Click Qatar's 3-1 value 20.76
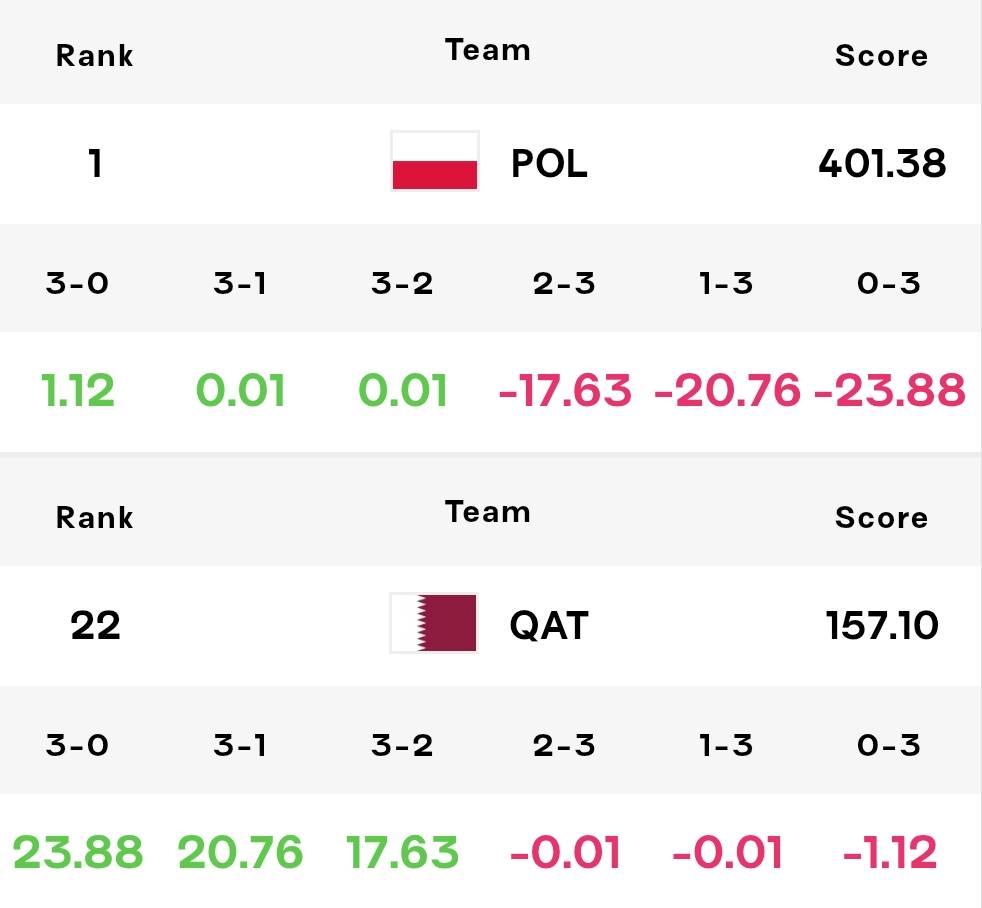 click(x=240, y=852)
